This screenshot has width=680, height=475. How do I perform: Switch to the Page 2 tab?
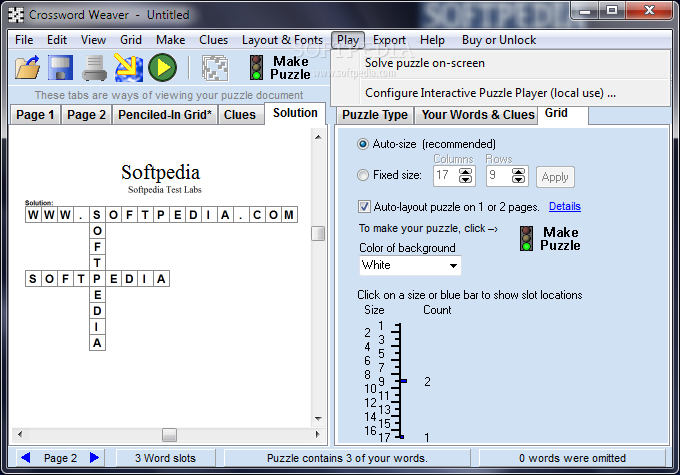pyautogui.click(x=86, y=115)
